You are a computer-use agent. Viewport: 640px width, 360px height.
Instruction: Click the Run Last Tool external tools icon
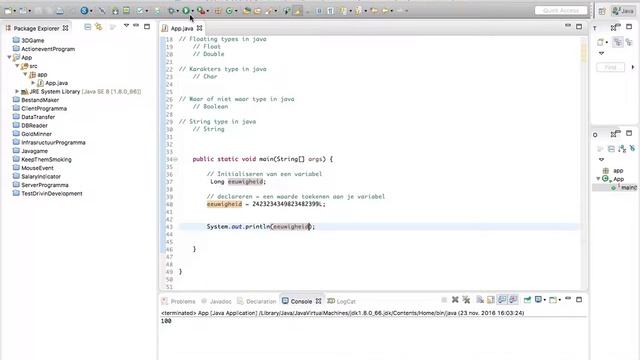pyautogui.click(x=200, y=11)
